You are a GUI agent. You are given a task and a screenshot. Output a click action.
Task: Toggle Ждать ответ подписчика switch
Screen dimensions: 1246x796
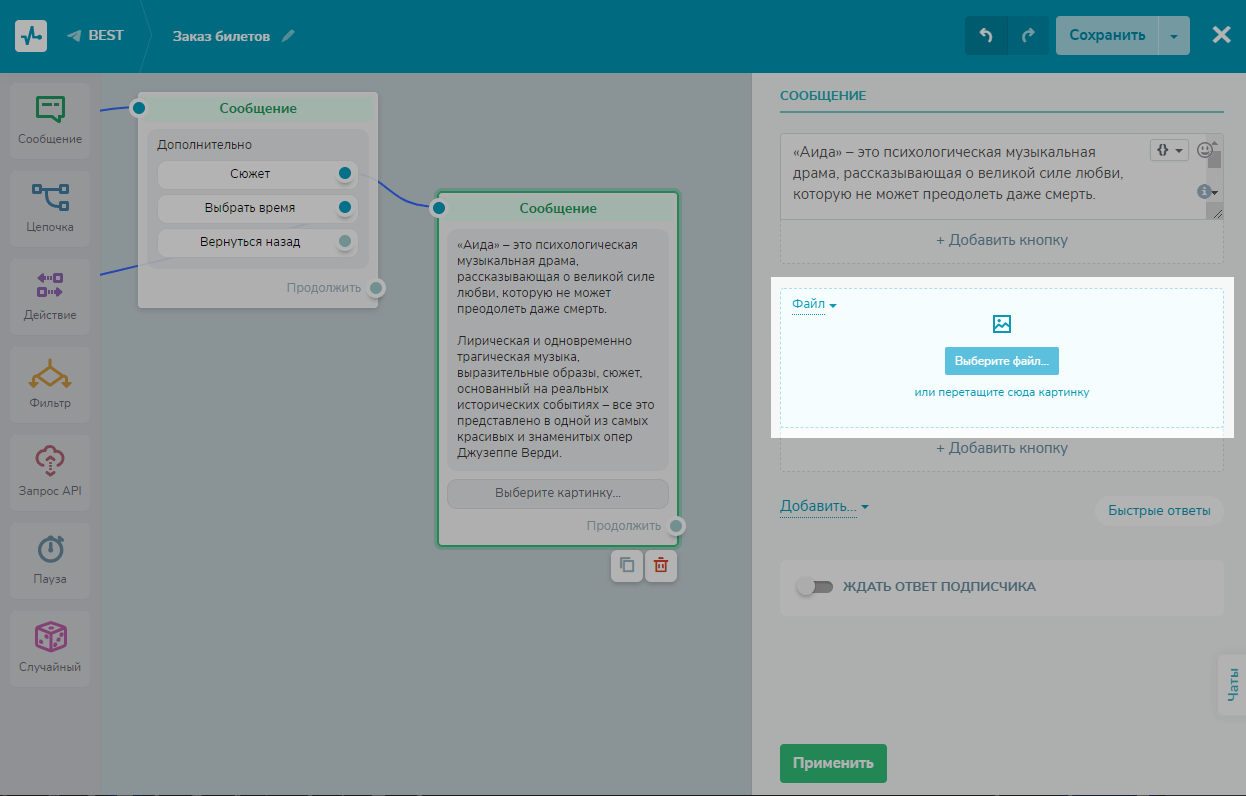point(814,587)
